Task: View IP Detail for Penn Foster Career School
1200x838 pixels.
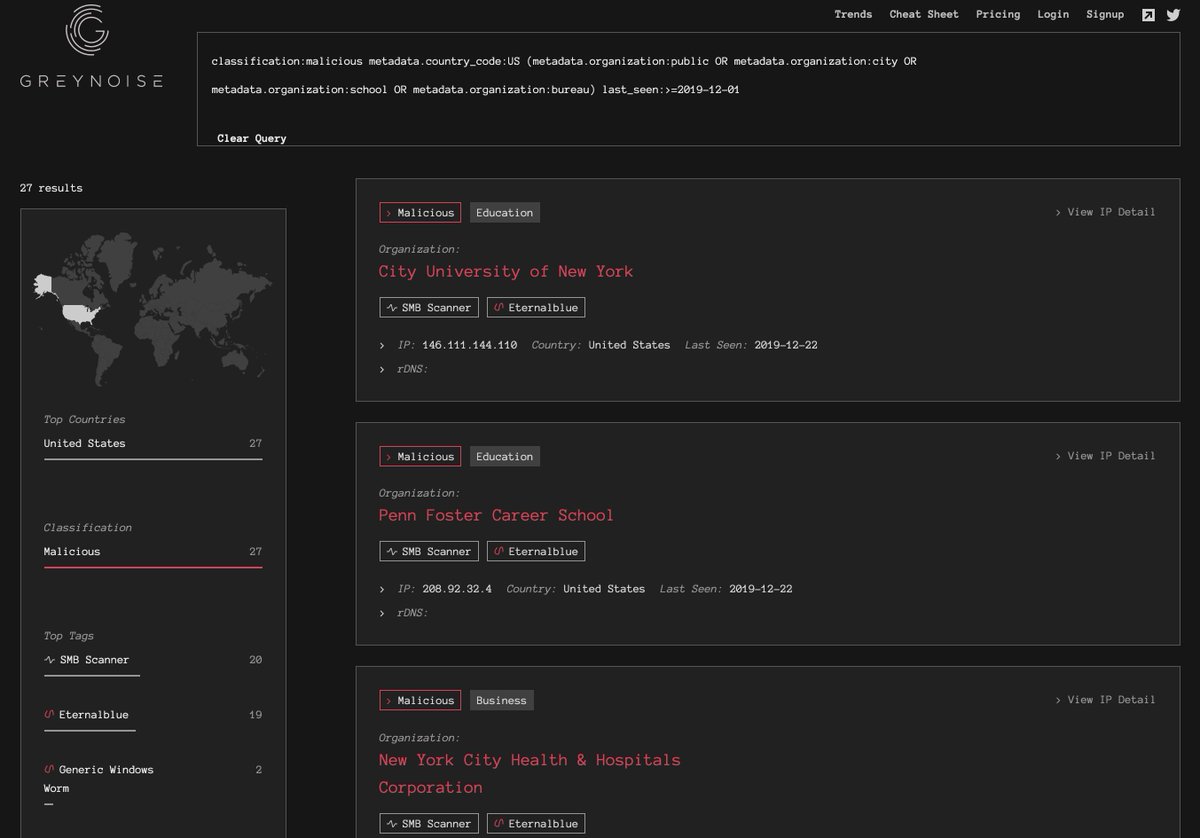Action: [1105, 456]
